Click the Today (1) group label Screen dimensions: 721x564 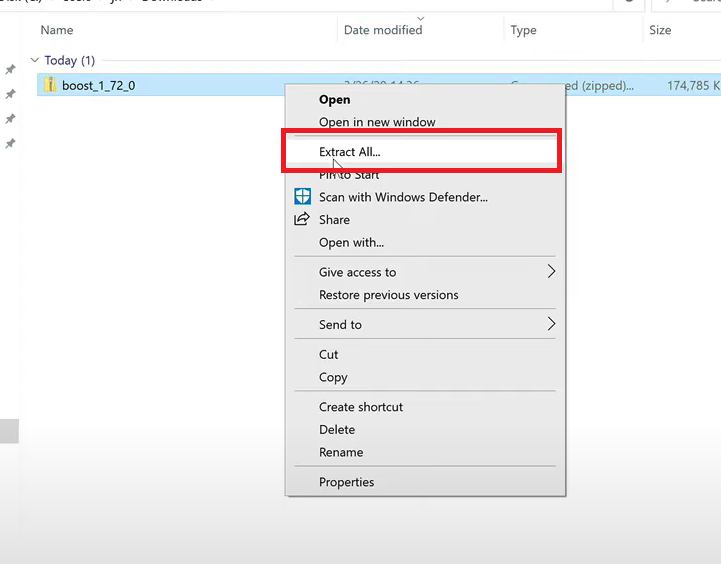click(69, 60)
